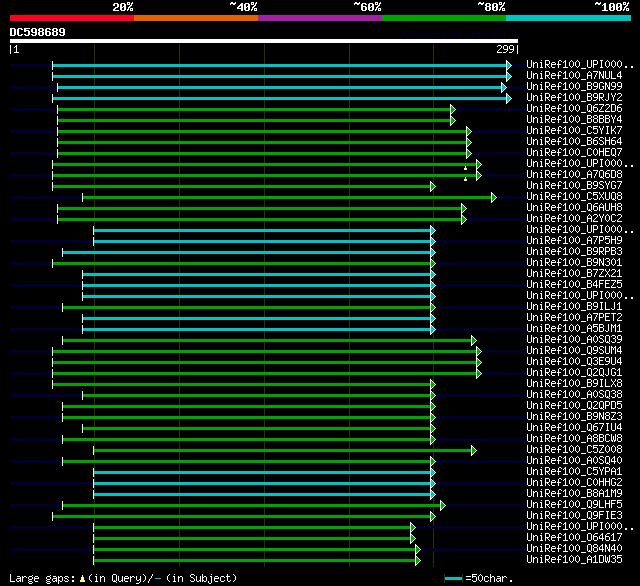640x586 pixels.
Task: Click the purple ~60% identity legend bar
Action: 320,18
